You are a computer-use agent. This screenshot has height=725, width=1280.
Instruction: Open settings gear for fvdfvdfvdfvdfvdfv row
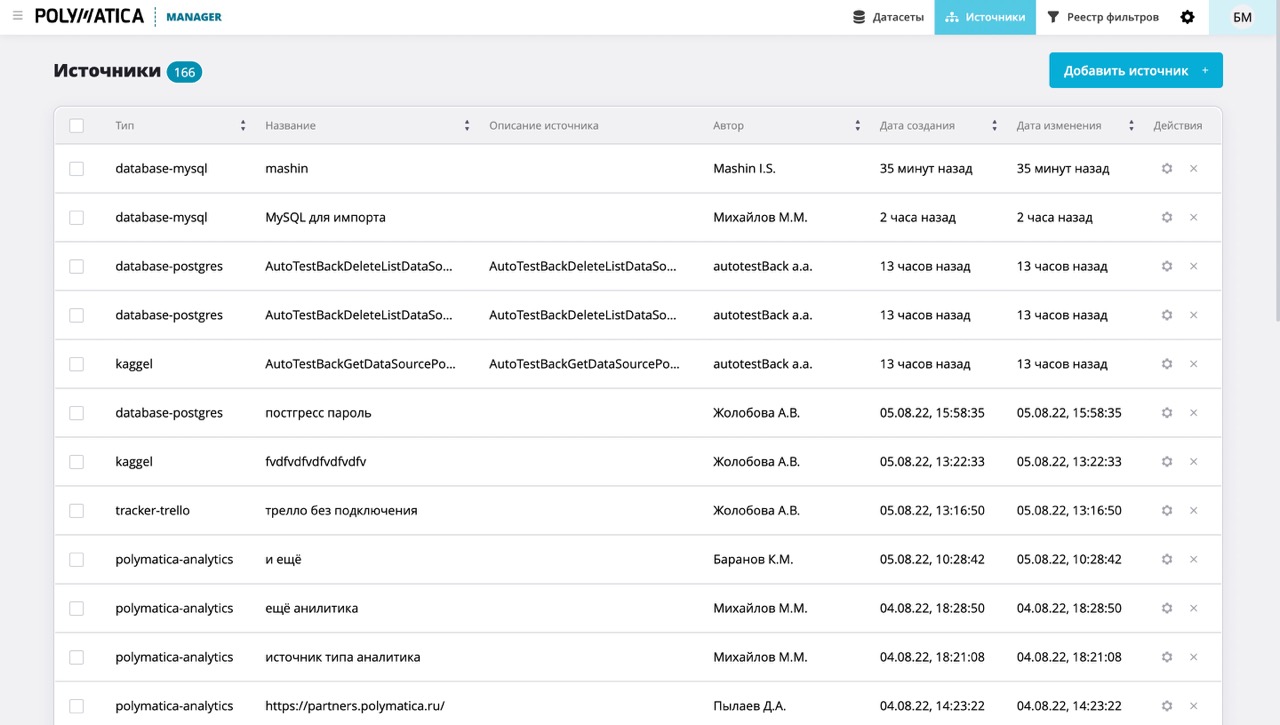point(1166,462)
